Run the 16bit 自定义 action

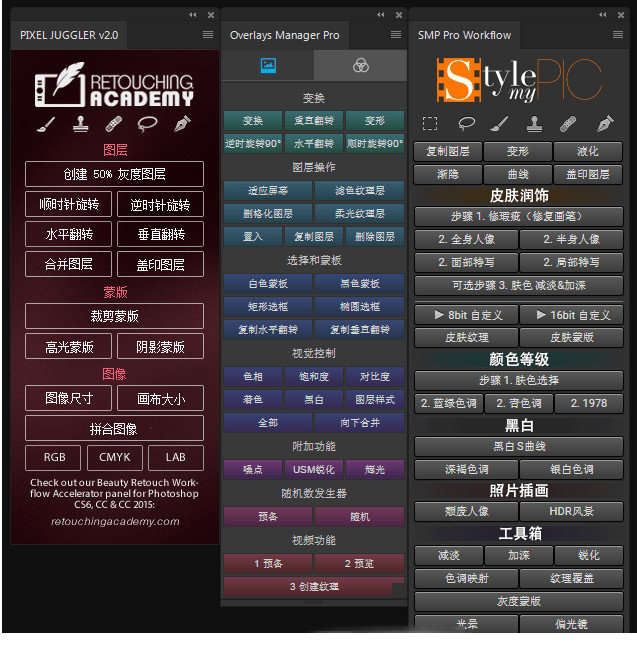click(x=572, y=315)
